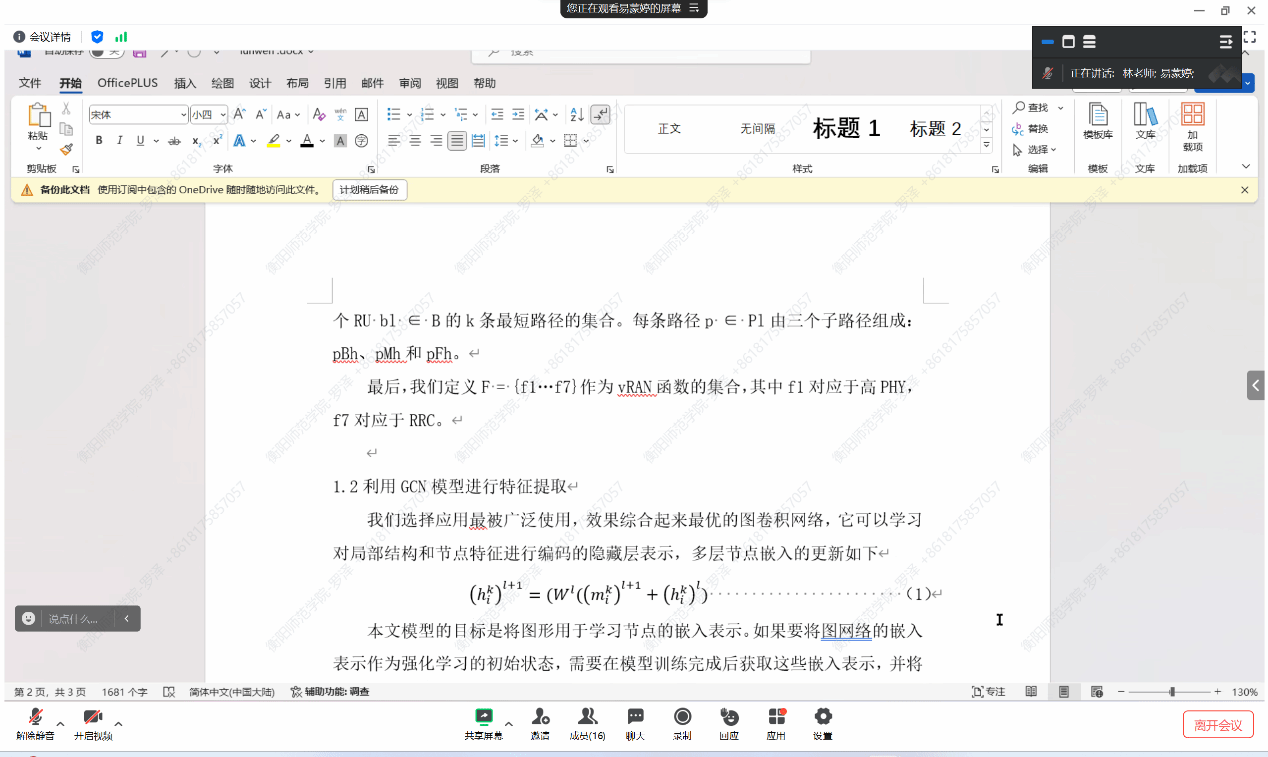Toggle bold formatting
The image size is (1268, 757).
click(99, 141)
